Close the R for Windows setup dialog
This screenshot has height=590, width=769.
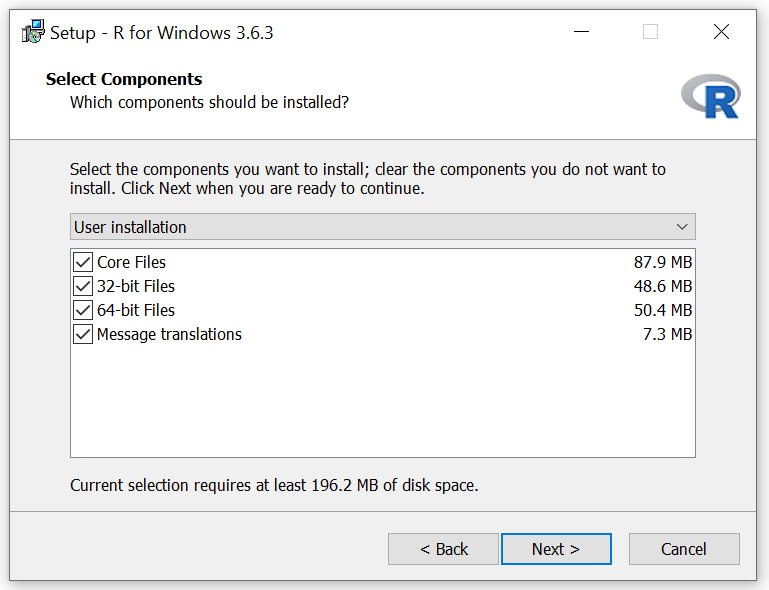pyautogui.click(x=721, y=32)
